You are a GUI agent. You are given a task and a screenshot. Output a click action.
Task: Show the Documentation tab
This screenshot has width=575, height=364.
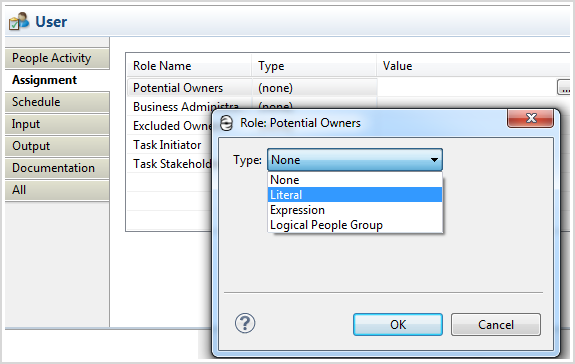[57, 168]
